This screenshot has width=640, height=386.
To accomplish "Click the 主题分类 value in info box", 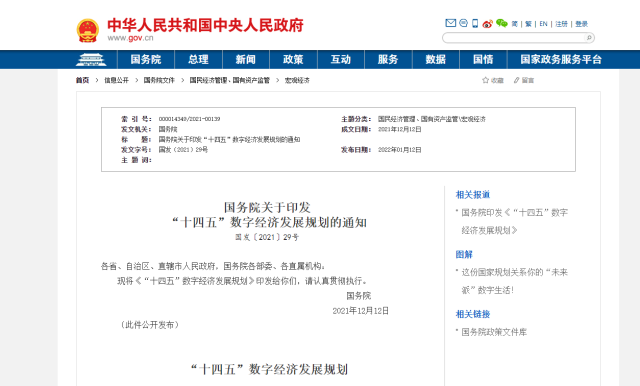I will coord(432,119).
